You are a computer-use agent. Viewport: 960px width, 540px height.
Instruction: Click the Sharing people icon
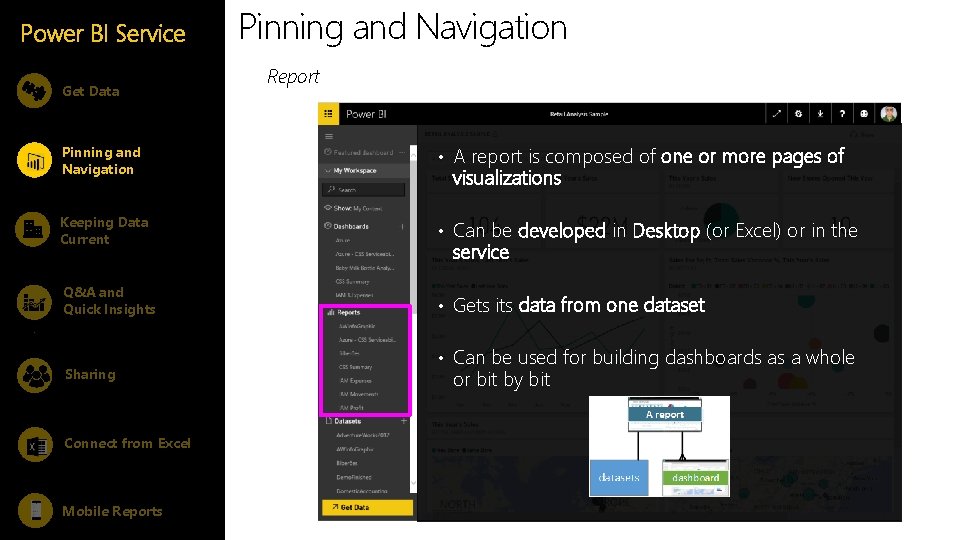(x=35, y=375)
